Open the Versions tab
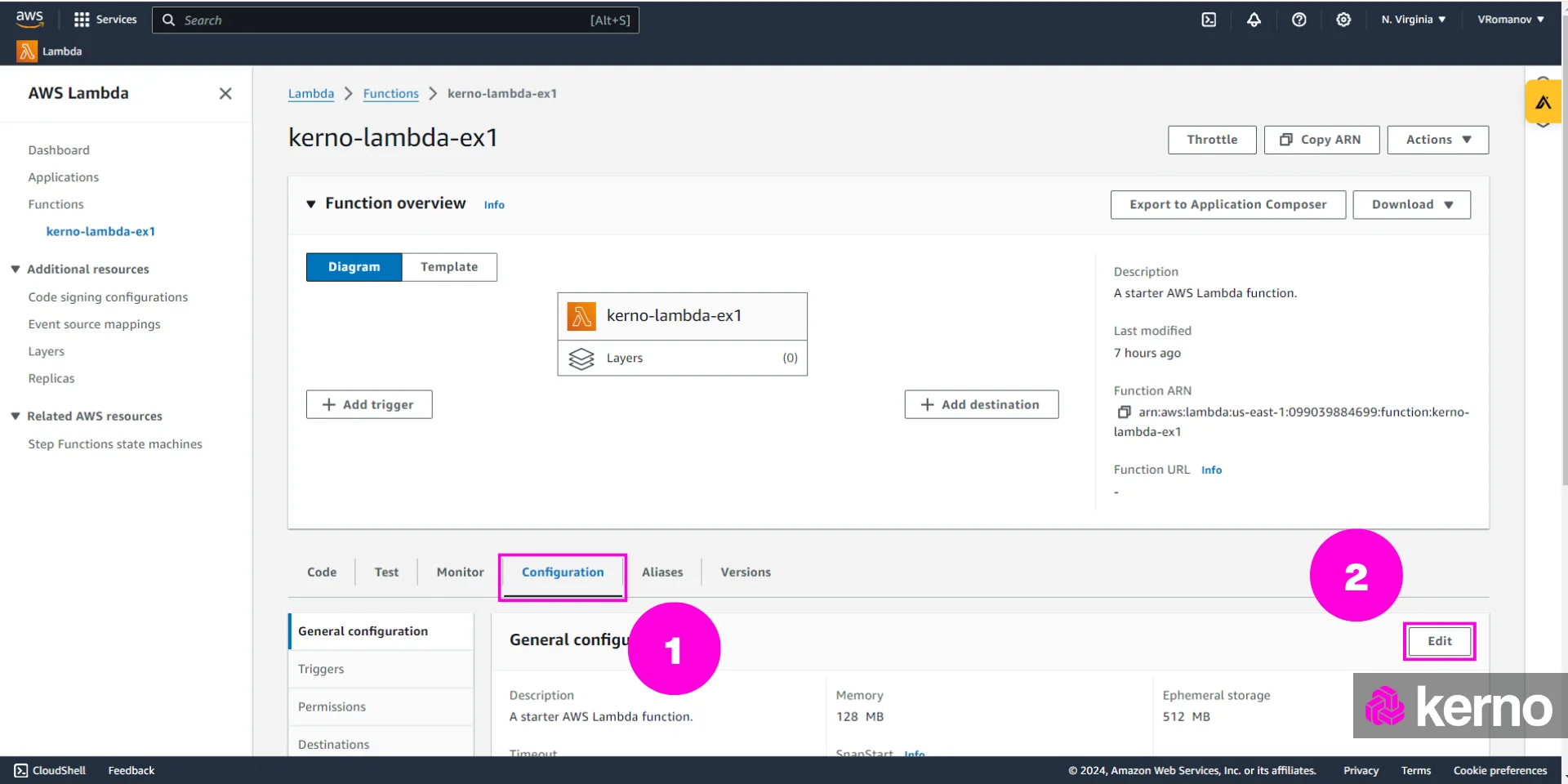Screen dimensions: 1568x784 746,572
